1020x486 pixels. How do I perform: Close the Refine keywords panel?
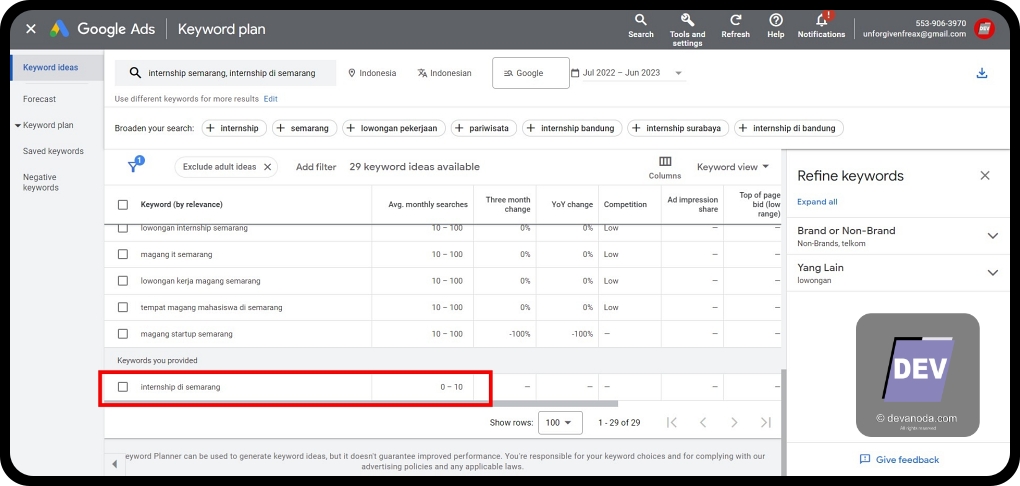[985, 176]
